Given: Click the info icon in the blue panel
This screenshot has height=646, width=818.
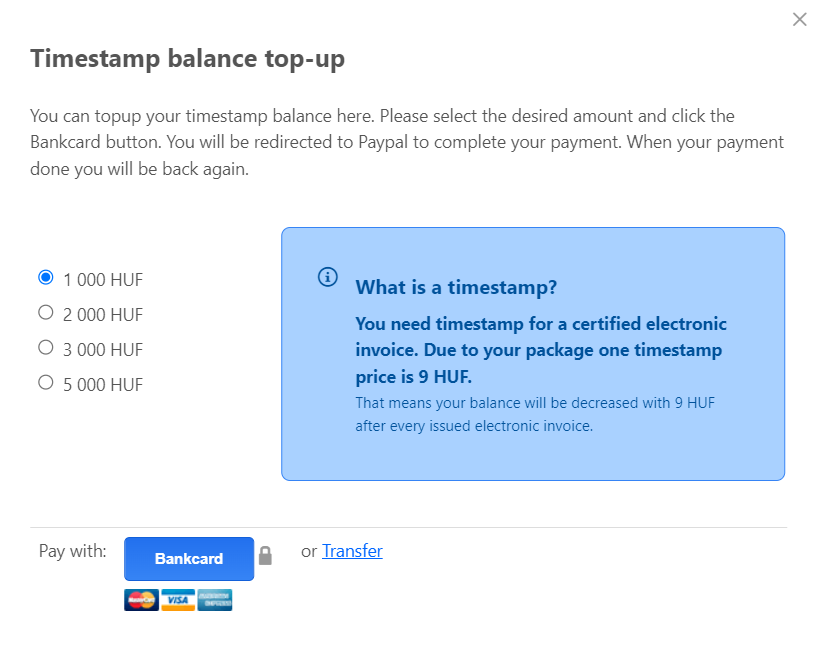Looking at the screenshot, I should pyautogui.click(x=327, y=277).
